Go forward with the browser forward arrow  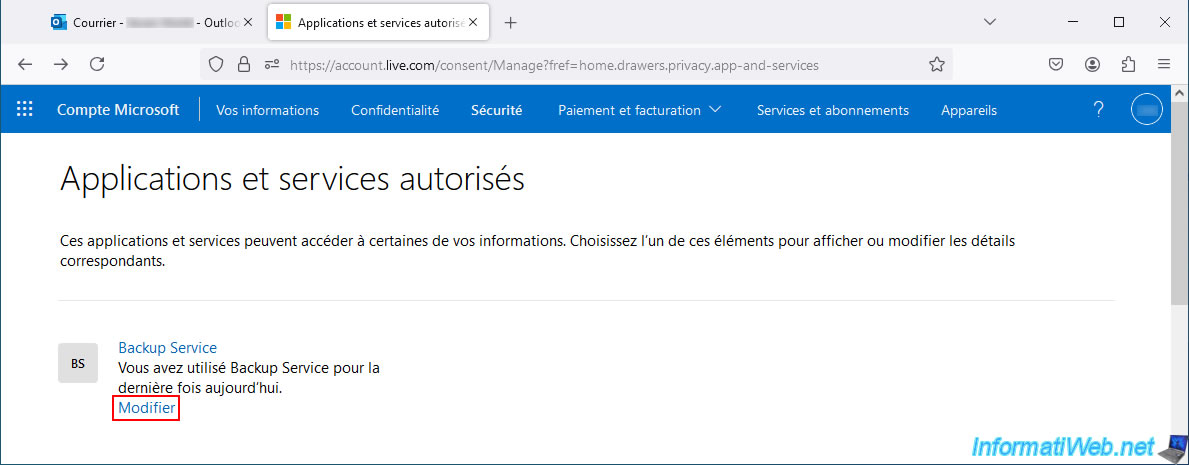[61, 64]
